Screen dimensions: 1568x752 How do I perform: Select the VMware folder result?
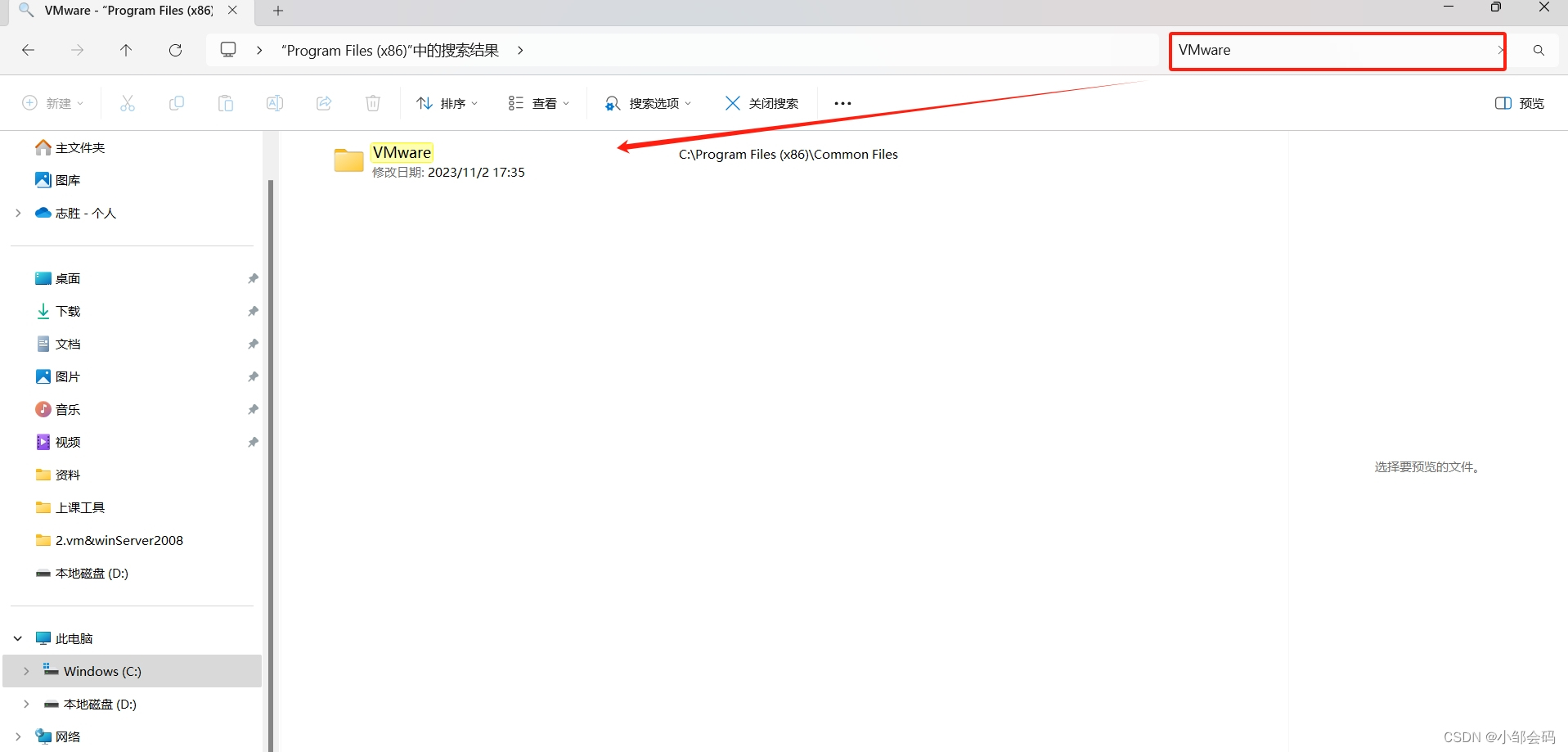(x=402, y=153)
